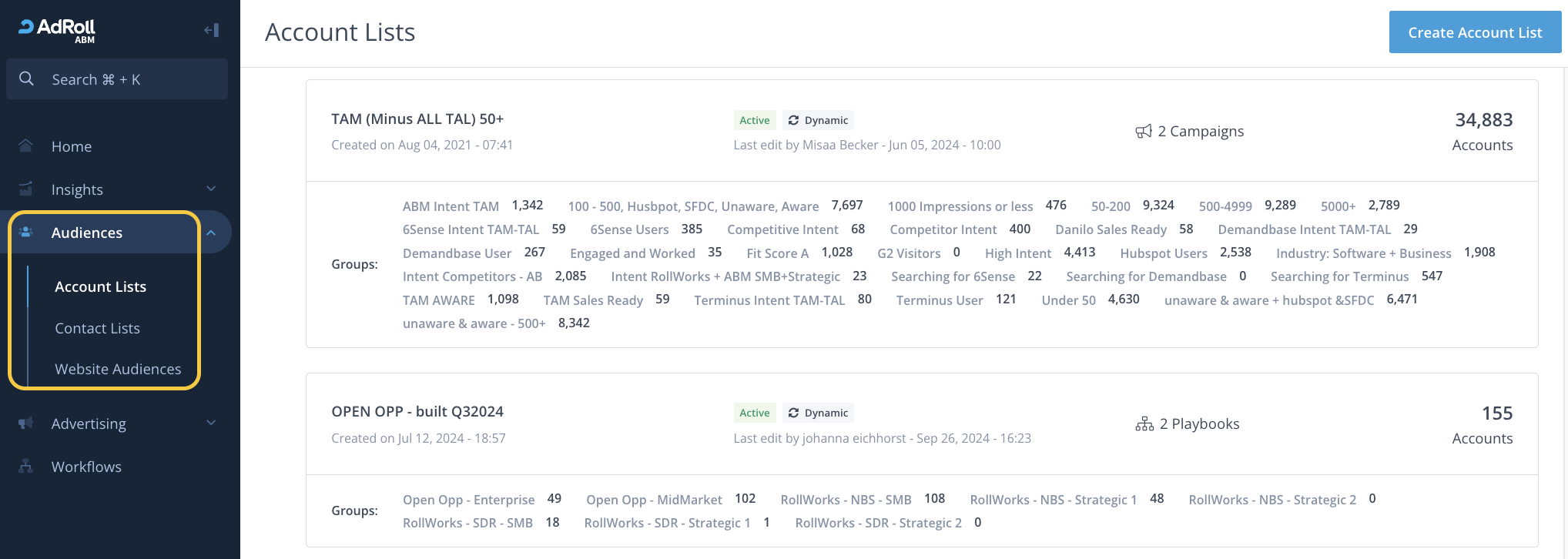
Task: Click the search magnifier icon
Action: tap(26, 79)
